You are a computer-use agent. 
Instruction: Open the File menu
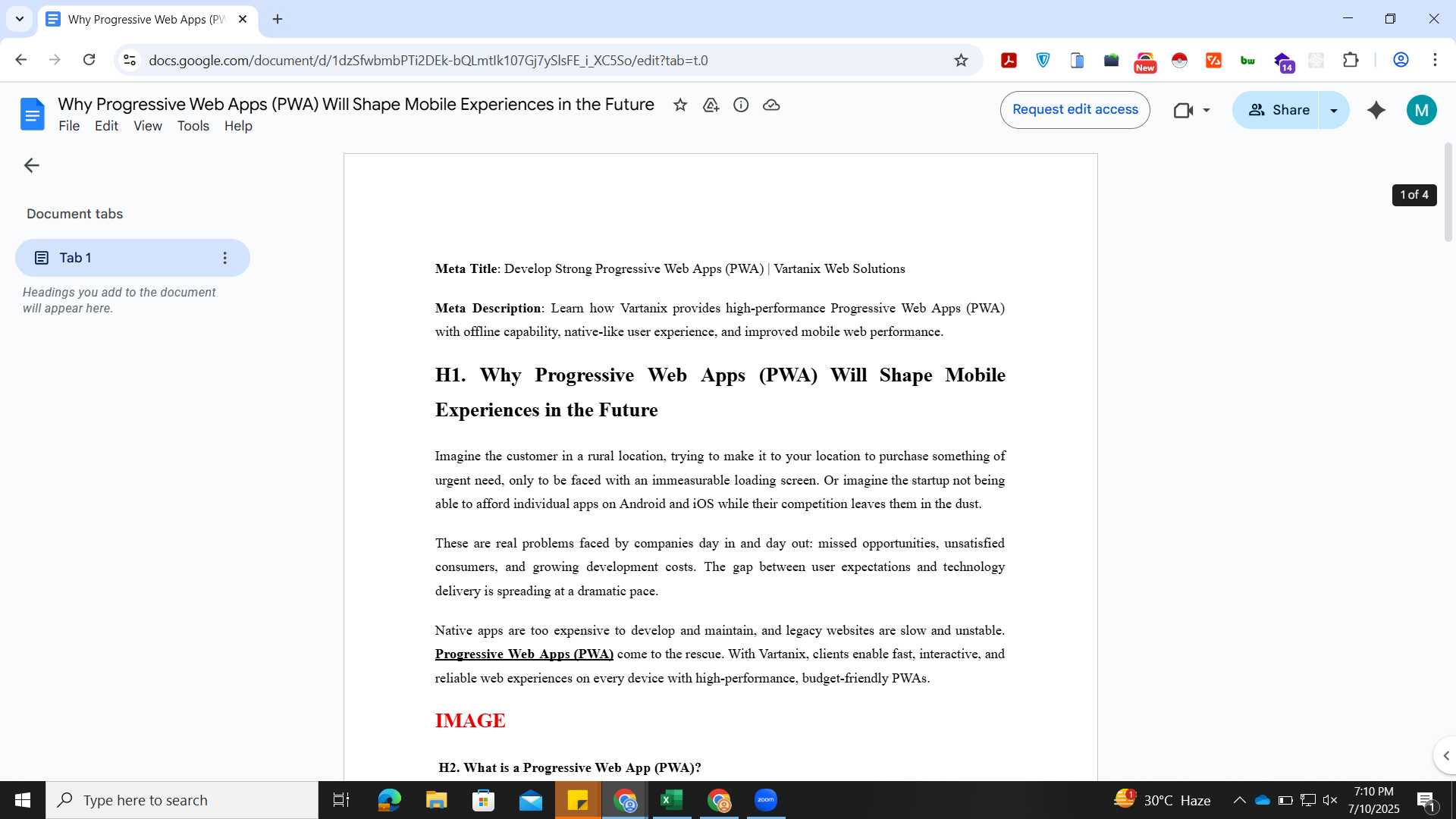[x=69, y=127]
